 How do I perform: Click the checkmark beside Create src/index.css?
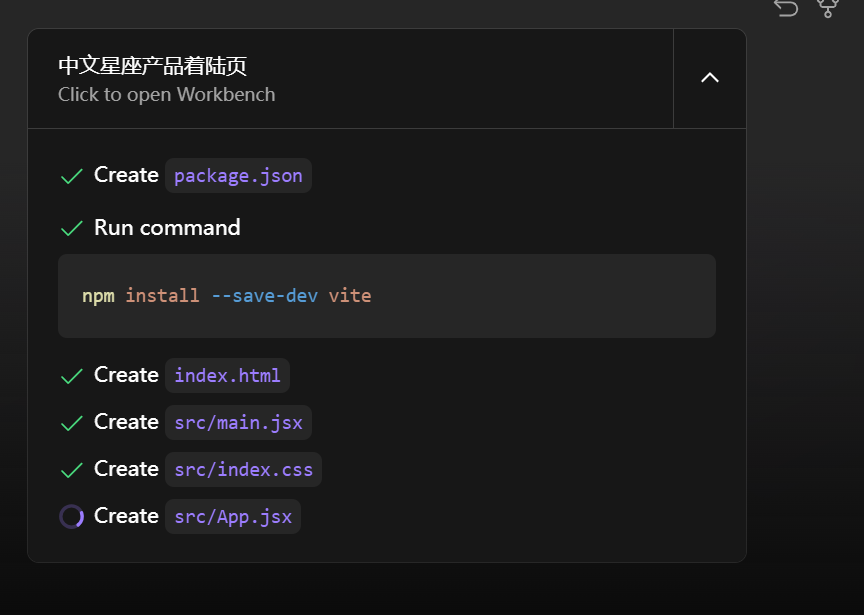(72, 470)
